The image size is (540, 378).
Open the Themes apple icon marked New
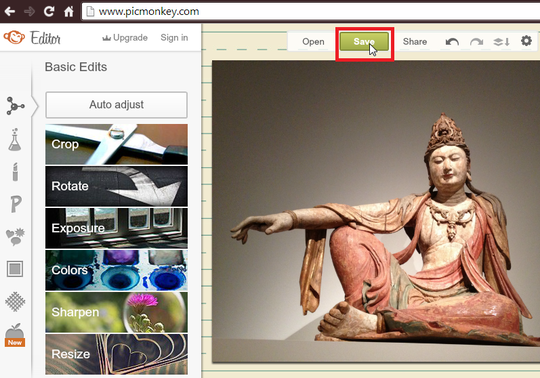click(x=15, y=335)
